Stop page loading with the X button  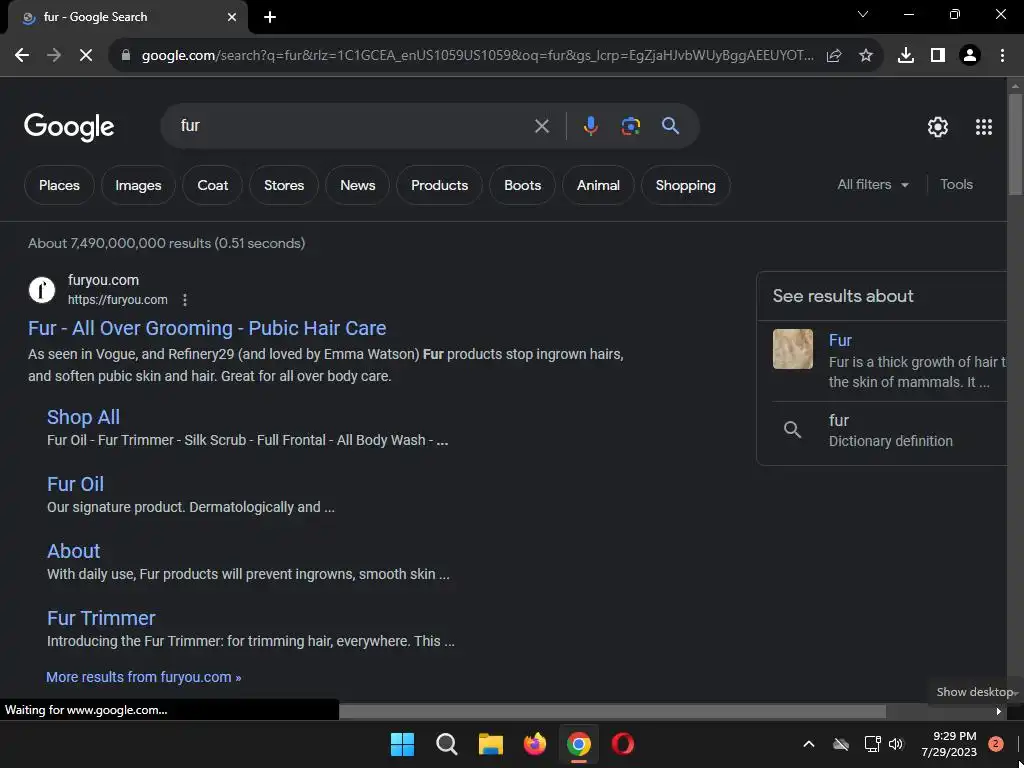pyautogui.click(x=86, y=56)
